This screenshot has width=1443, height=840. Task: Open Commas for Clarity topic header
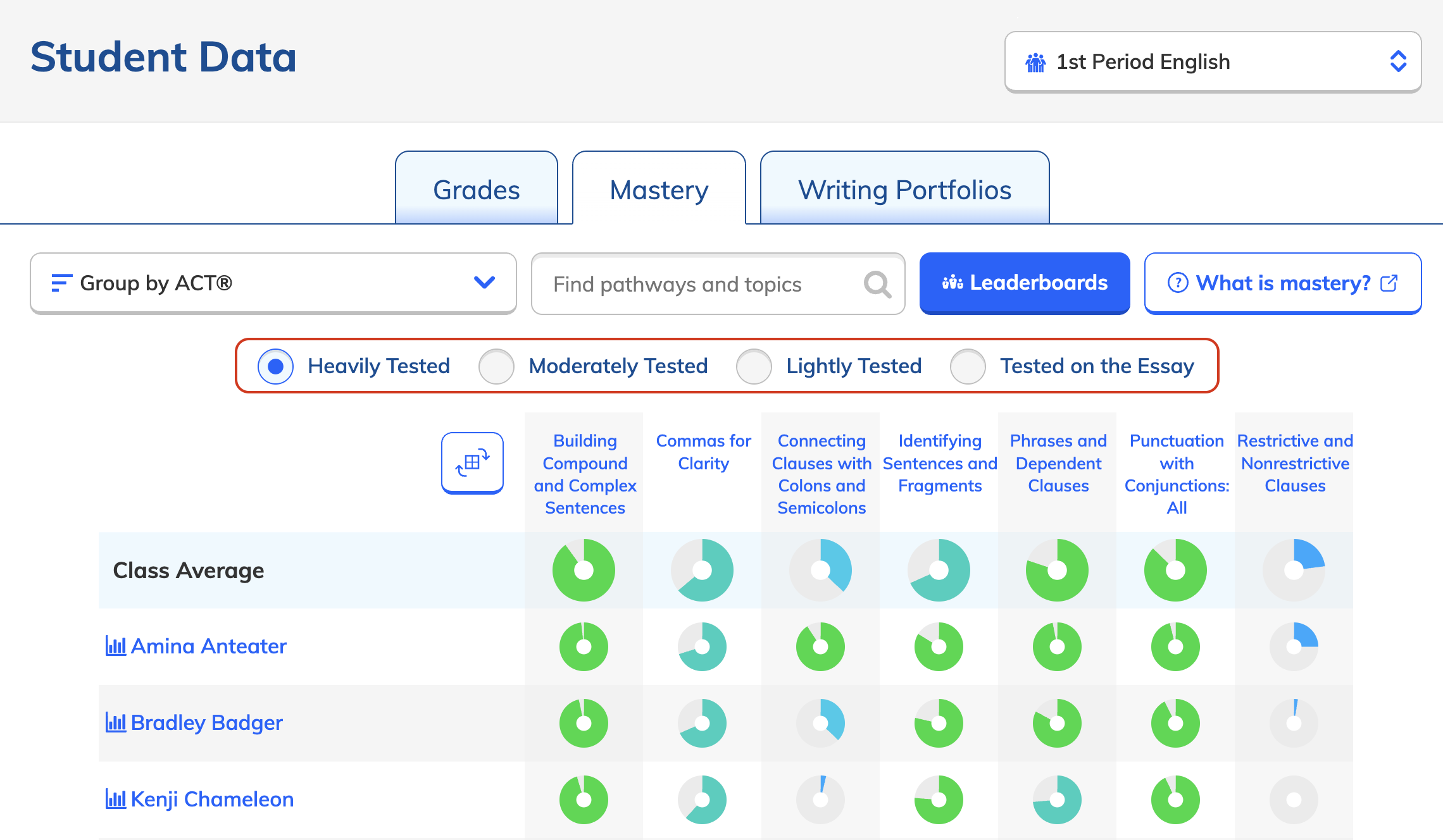coord(703,452)
